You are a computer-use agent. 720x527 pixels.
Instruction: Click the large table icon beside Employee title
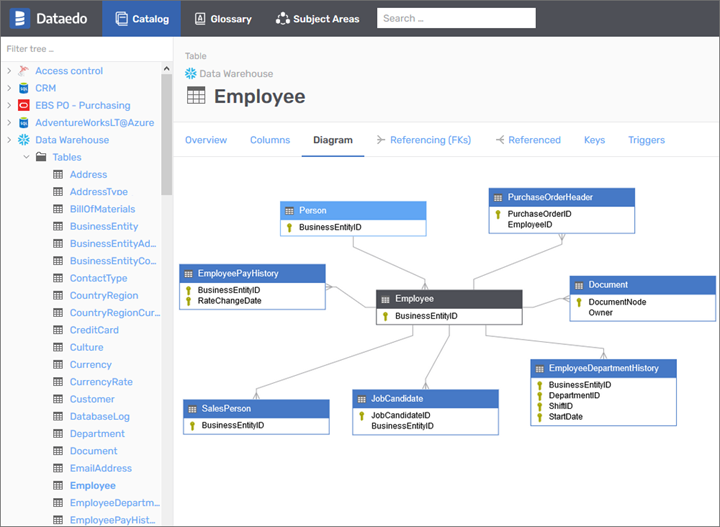196,97
